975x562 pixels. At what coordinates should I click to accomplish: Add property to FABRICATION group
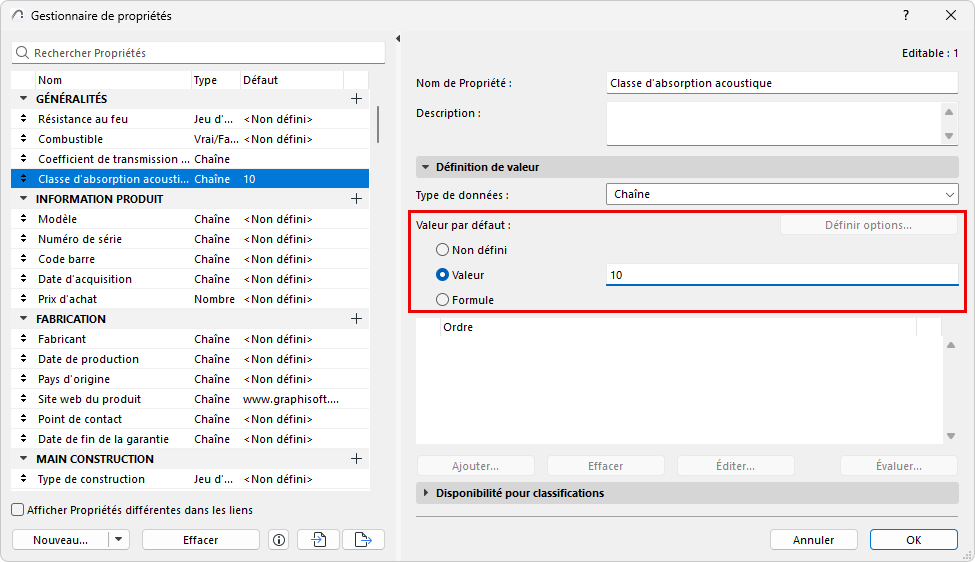pyautogui.click(x=356, y=318)
